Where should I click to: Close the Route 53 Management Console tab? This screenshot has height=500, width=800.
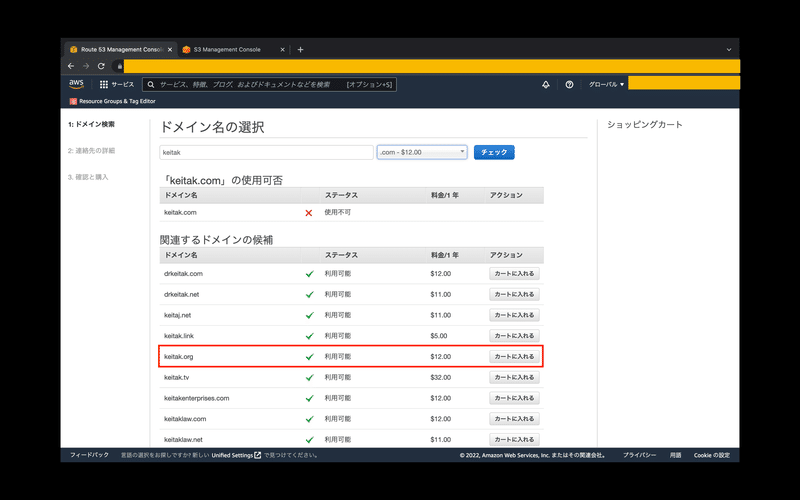tap(170, 49)
